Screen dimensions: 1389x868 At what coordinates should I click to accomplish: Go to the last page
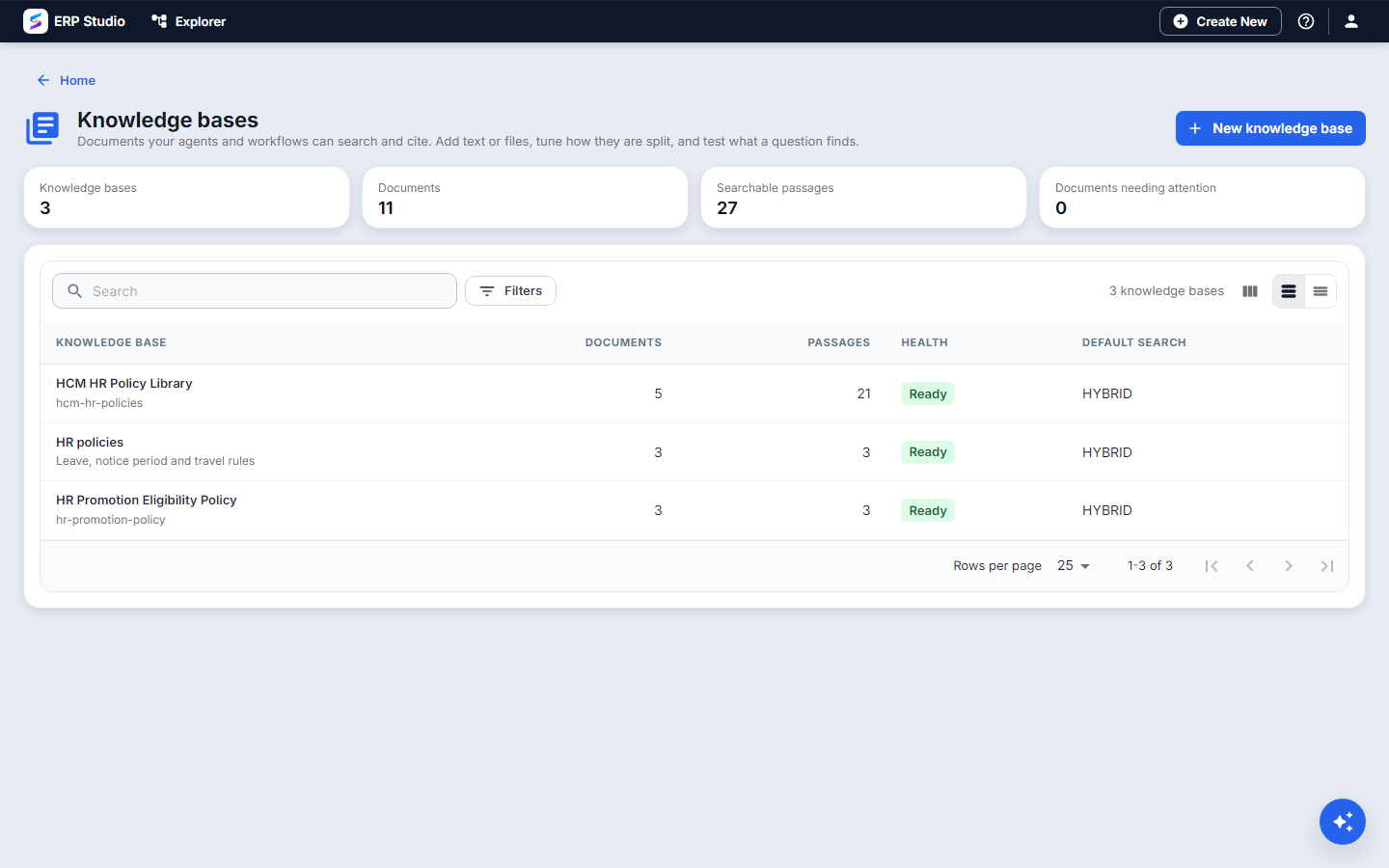click(1327, 566)
